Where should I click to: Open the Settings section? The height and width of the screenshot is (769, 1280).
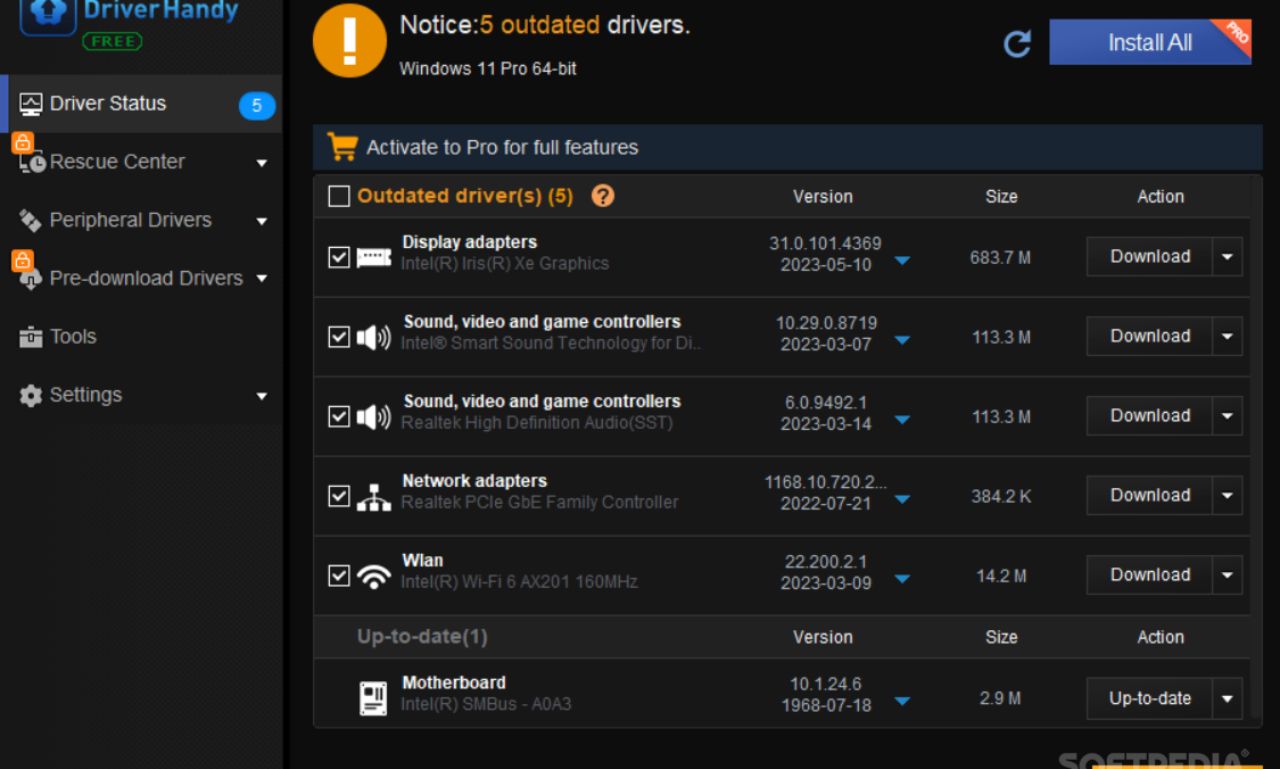tap(141, 395)
